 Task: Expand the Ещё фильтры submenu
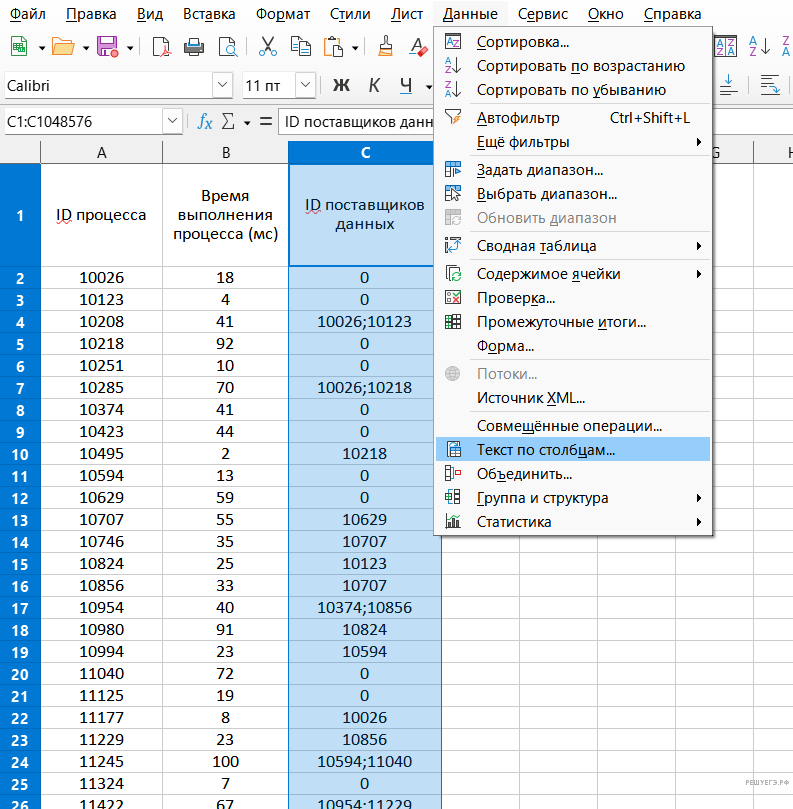click(573, 142)
